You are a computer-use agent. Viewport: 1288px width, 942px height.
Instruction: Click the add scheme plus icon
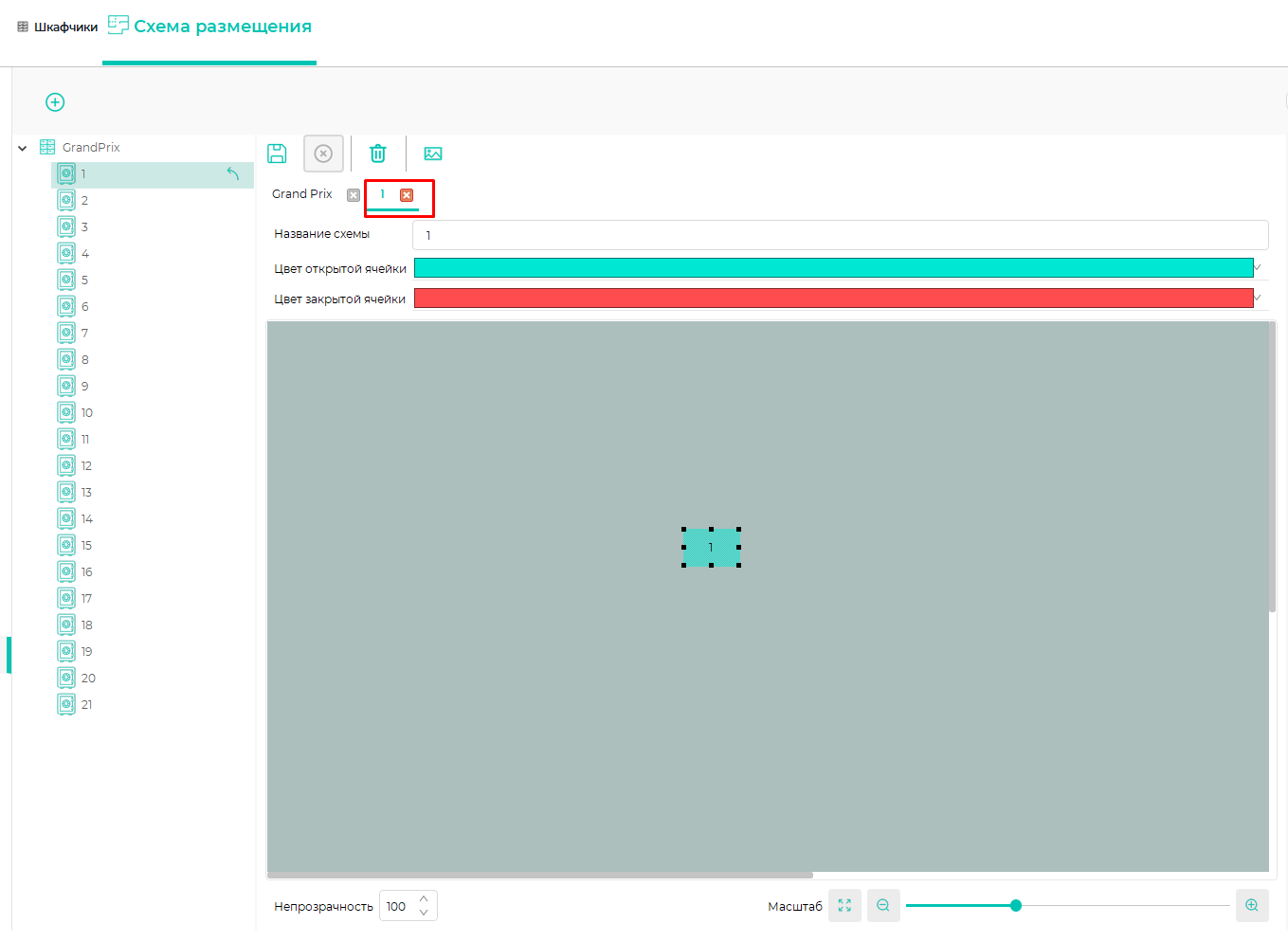(x=55, y=102)
